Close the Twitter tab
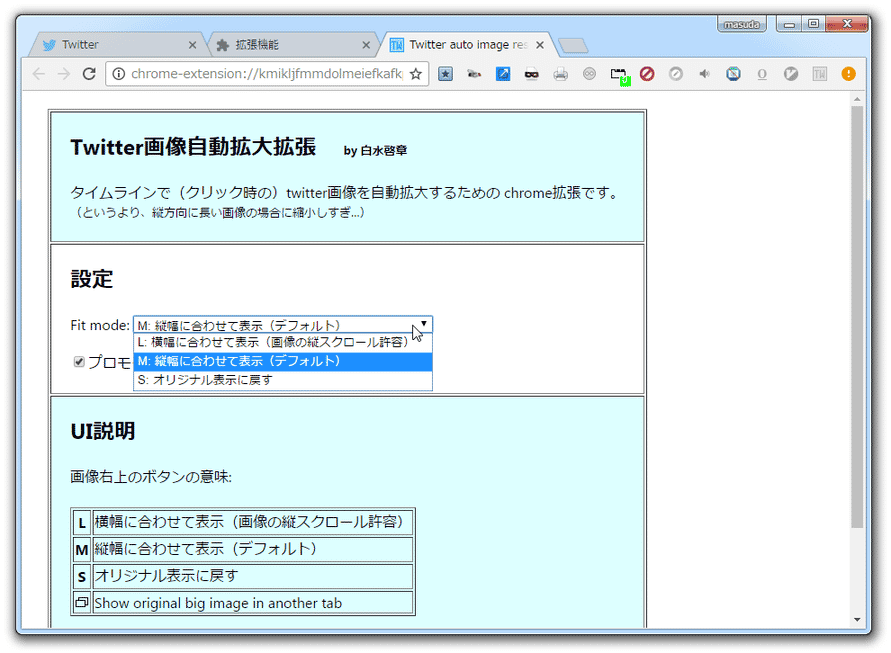Image resolution: width=891 pixels, height=653 pixels. click(192, 45)
